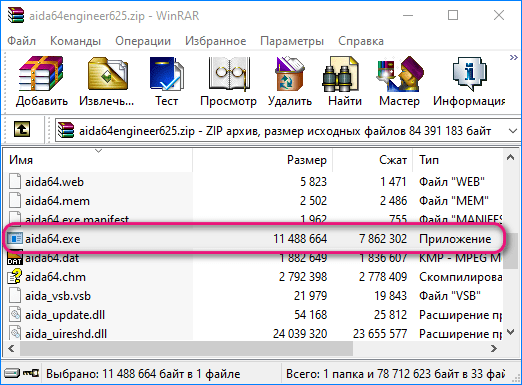The height and width of the screenshot is (385, 522).
Task: Show the archive Информация icon
Action: pos(469,74)
